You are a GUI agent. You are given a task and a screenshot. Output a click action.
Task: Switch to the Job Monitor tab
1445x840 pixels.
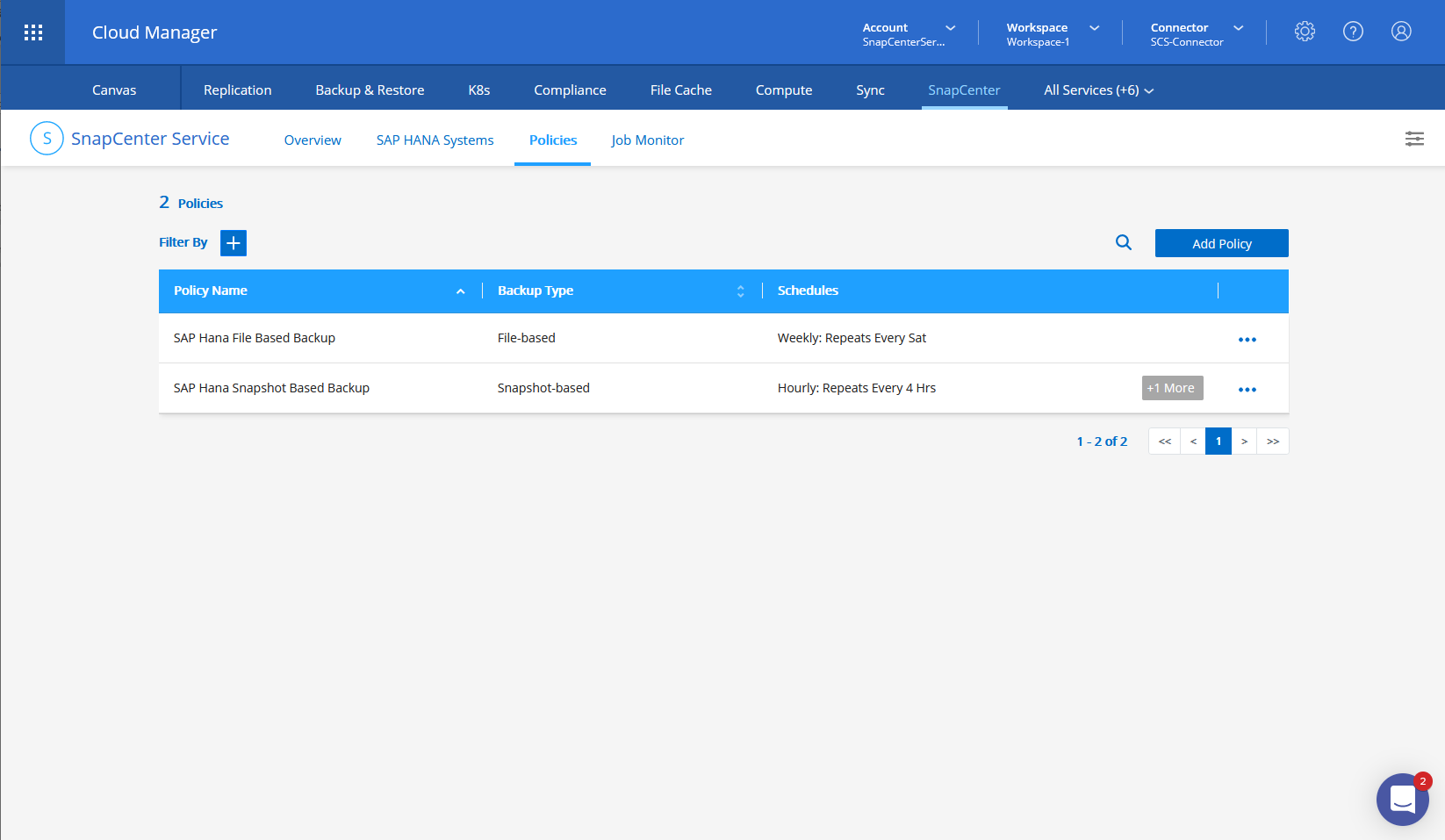(647, 140)
